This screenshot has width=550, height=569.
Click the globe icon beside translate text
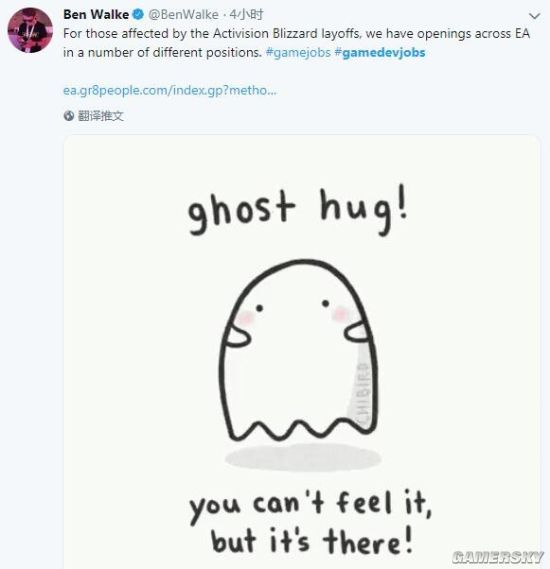69,116
